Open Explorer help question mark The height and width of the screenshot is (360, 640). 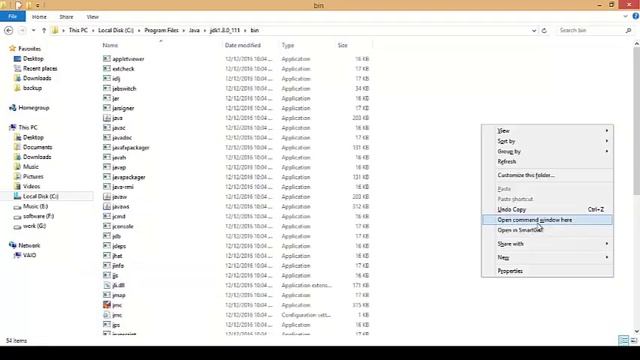[x=636, y=16]
